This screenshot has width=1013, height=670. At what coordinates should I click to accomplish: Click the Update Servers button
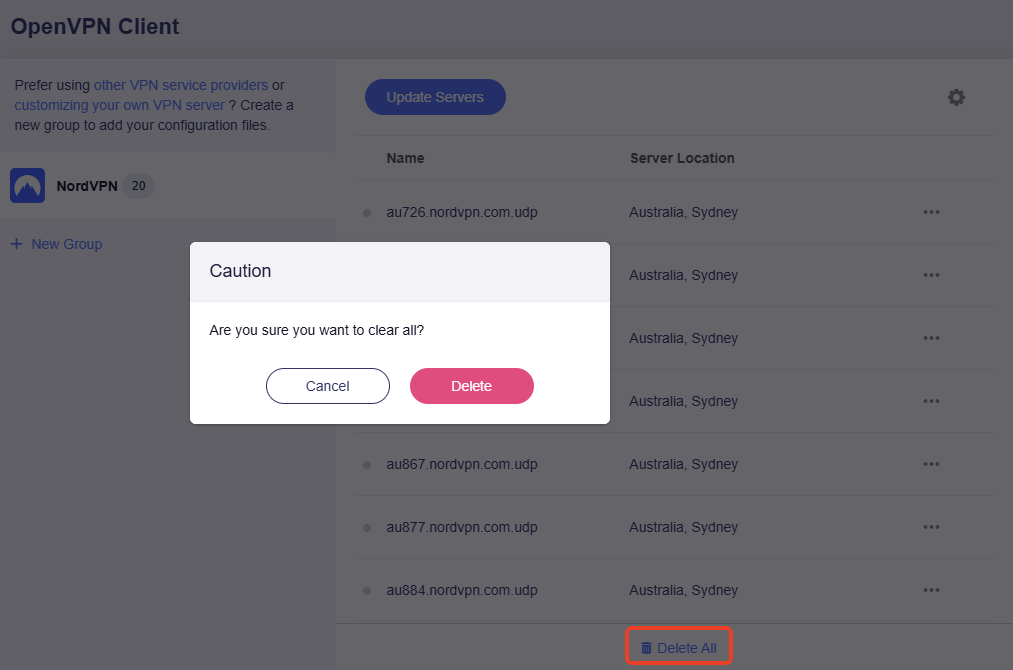[435, 97]
